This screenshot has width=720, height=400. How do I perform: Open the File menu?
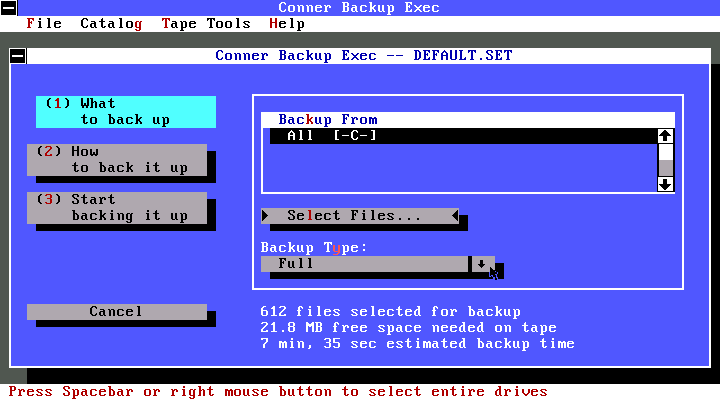[x=44, y=23]
